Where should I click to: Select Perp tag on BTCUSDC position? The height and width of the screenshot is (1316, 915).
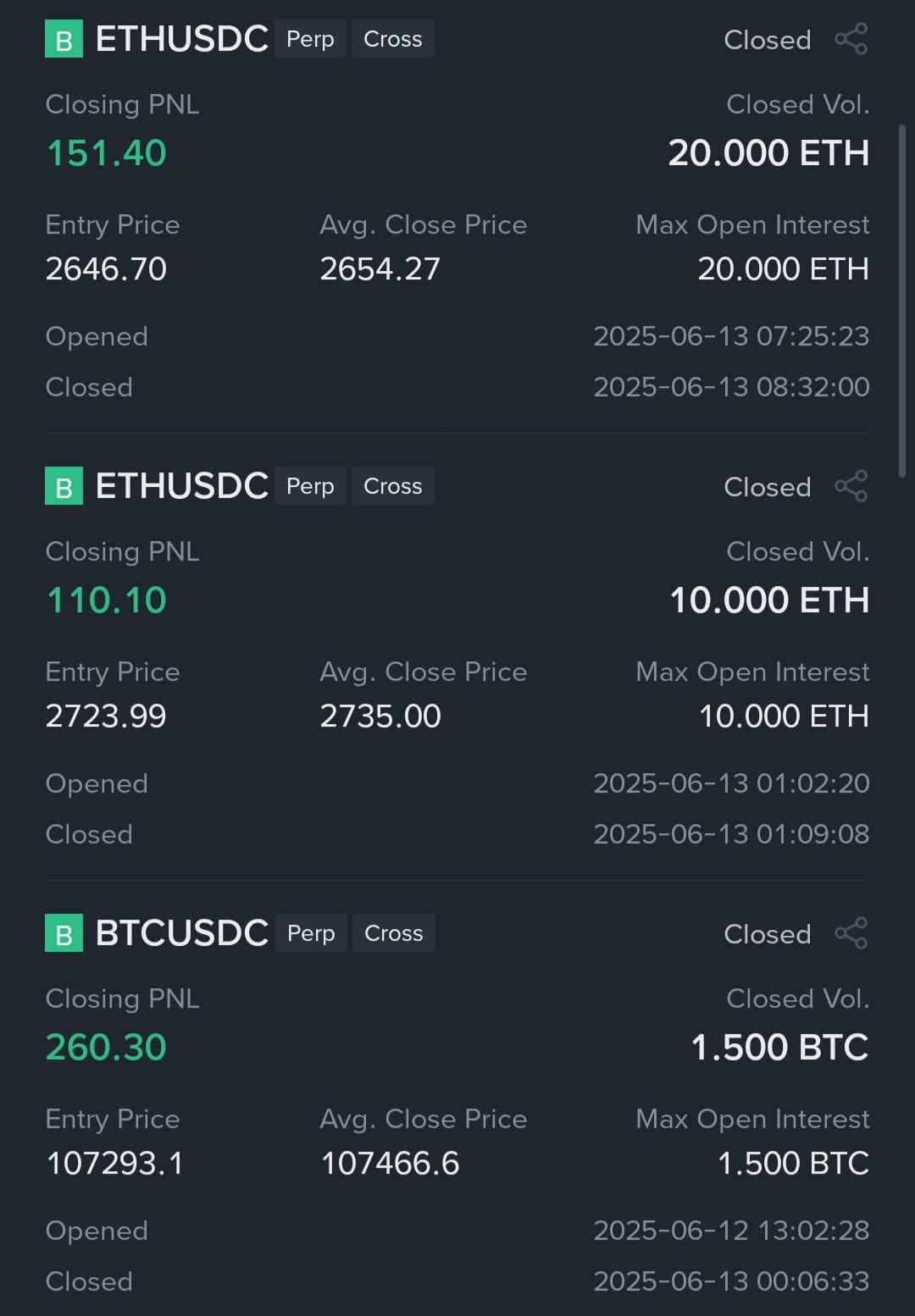pos(311,933)
